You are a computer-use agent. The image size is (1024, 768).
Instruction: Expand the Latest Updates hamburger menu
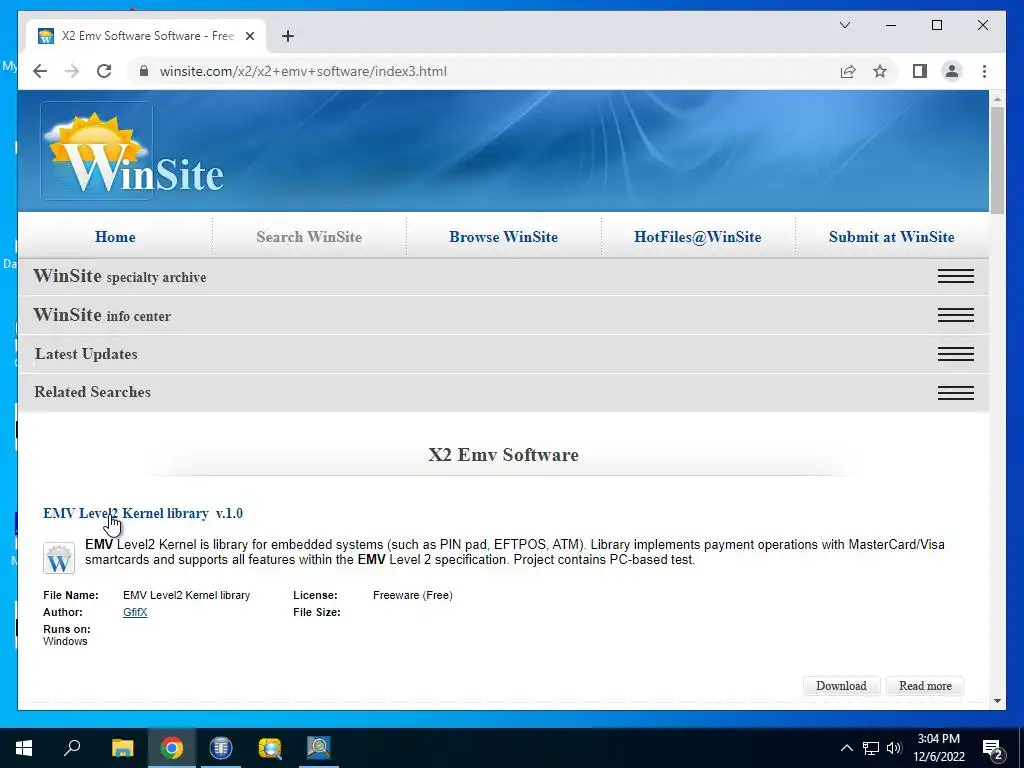(x=955, y=354)
